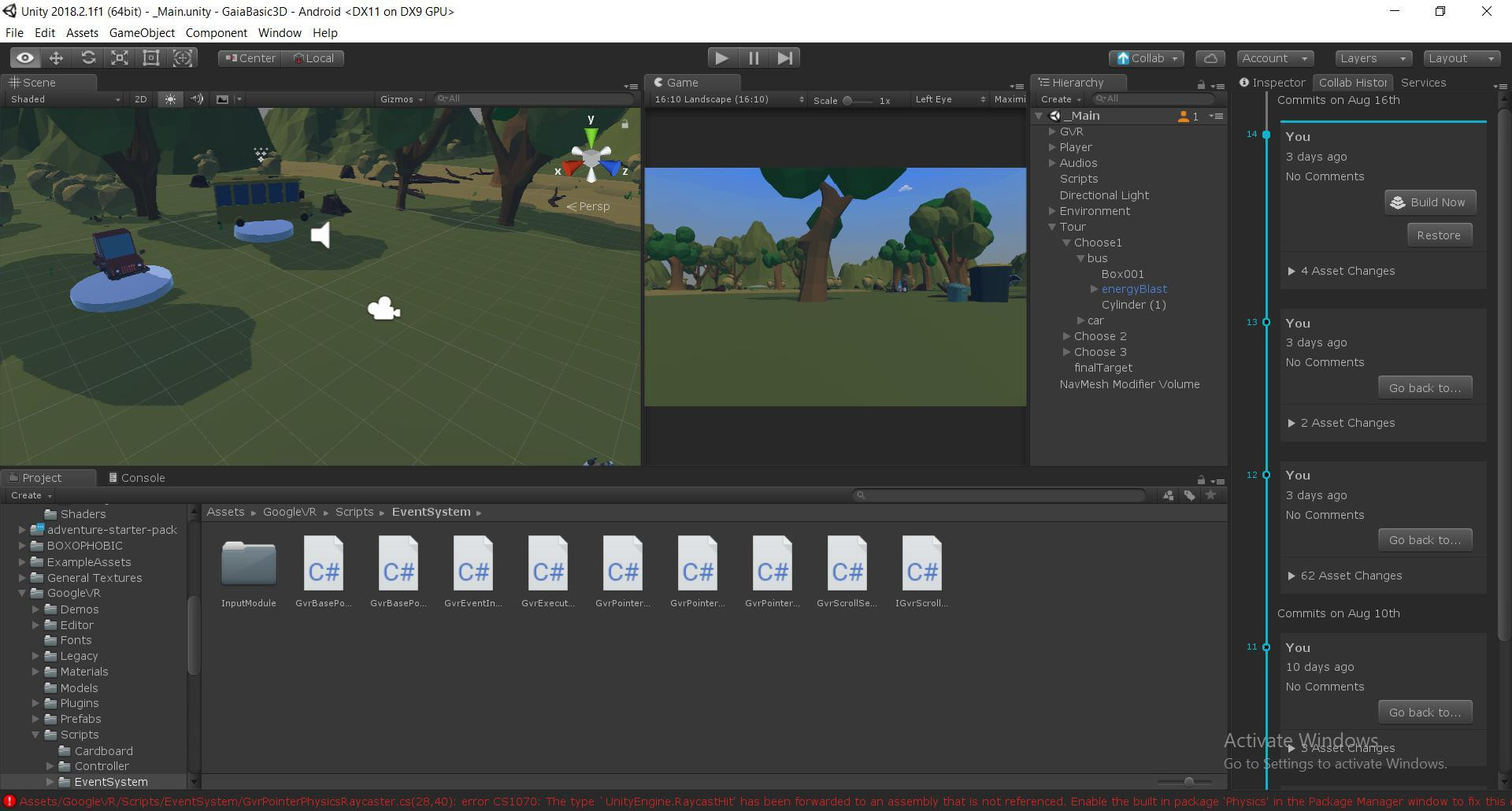This screenshot has width=1512, height=811.
Task: Click the Project search field
Action: tap(999, 495)
